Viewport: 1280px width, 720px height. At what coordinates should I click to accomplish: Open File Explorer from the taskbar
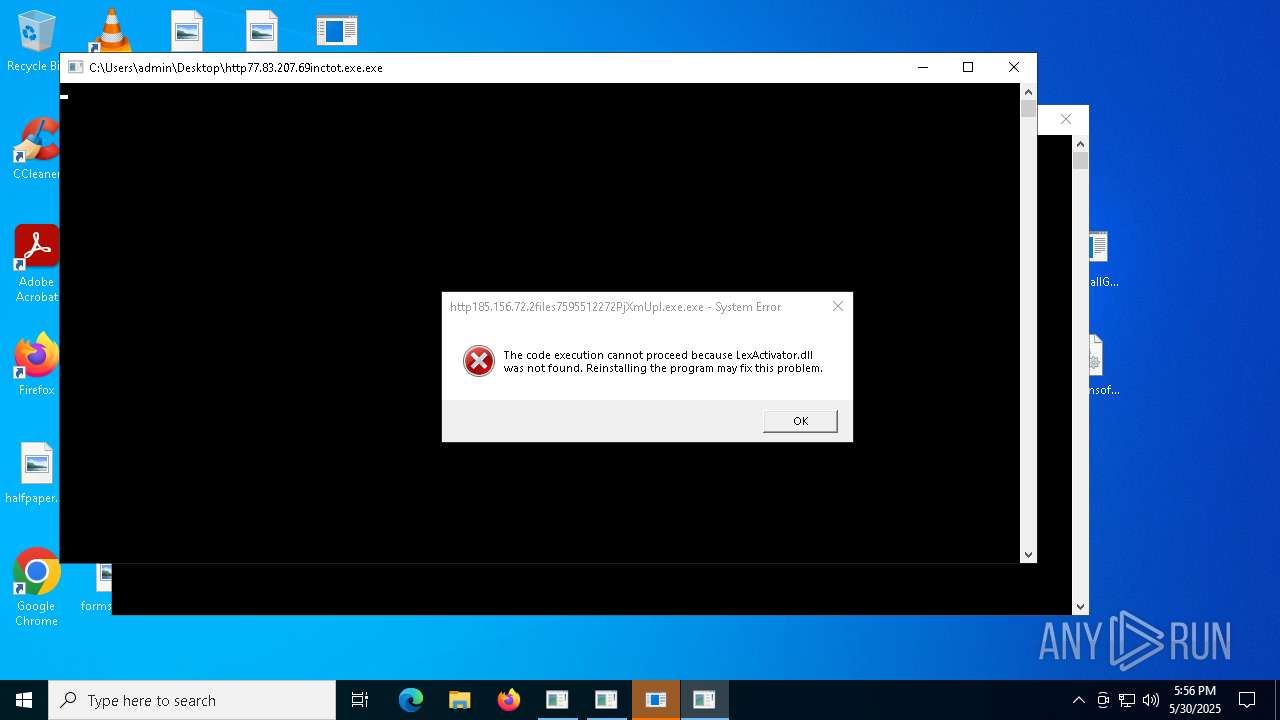459,700
